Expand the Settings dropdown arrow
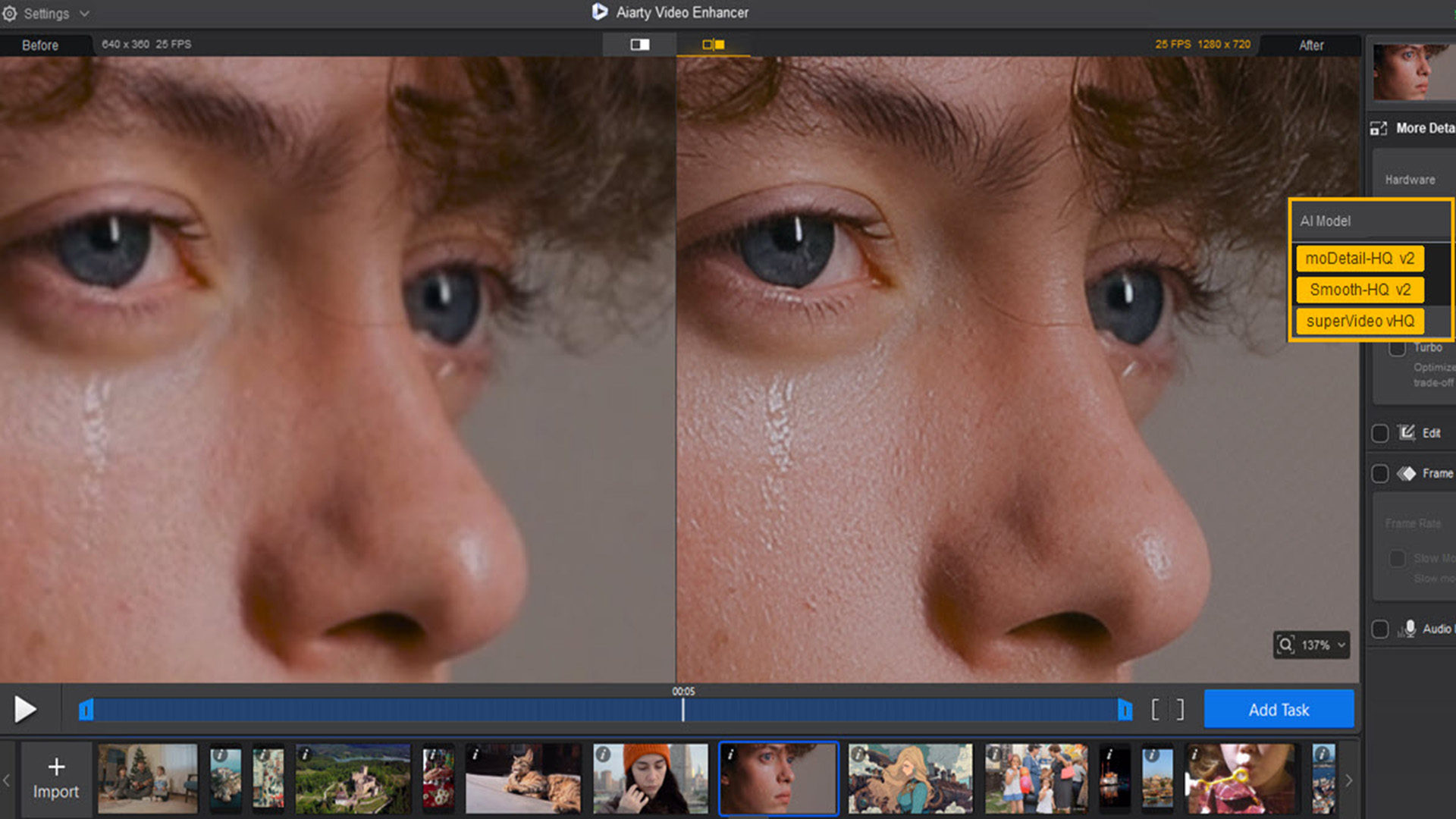The image size is (1456, 819). (x=84, y=14)
